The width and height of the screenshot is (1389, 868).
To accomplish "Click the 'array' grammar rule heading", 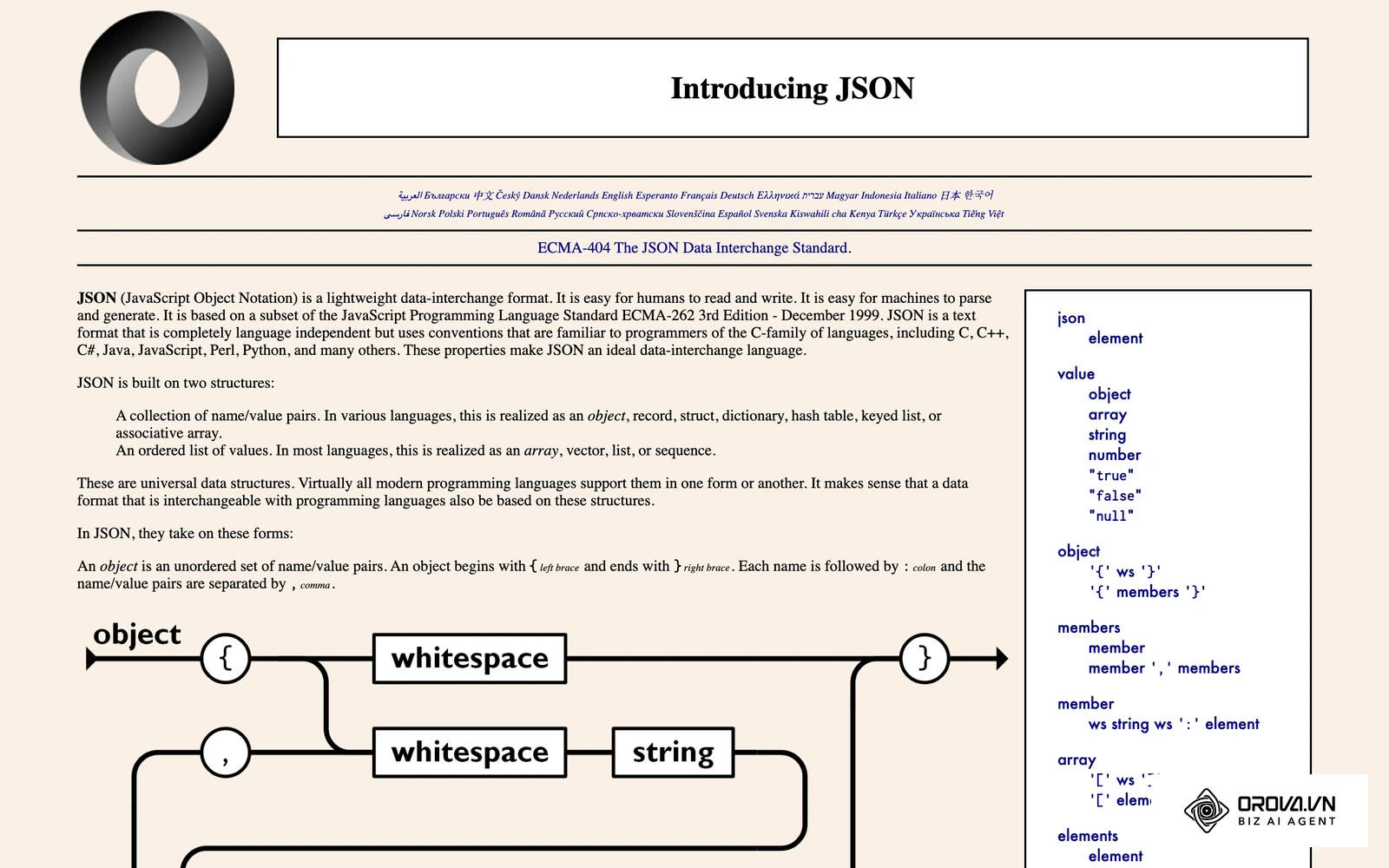I will coord(1076,760).
